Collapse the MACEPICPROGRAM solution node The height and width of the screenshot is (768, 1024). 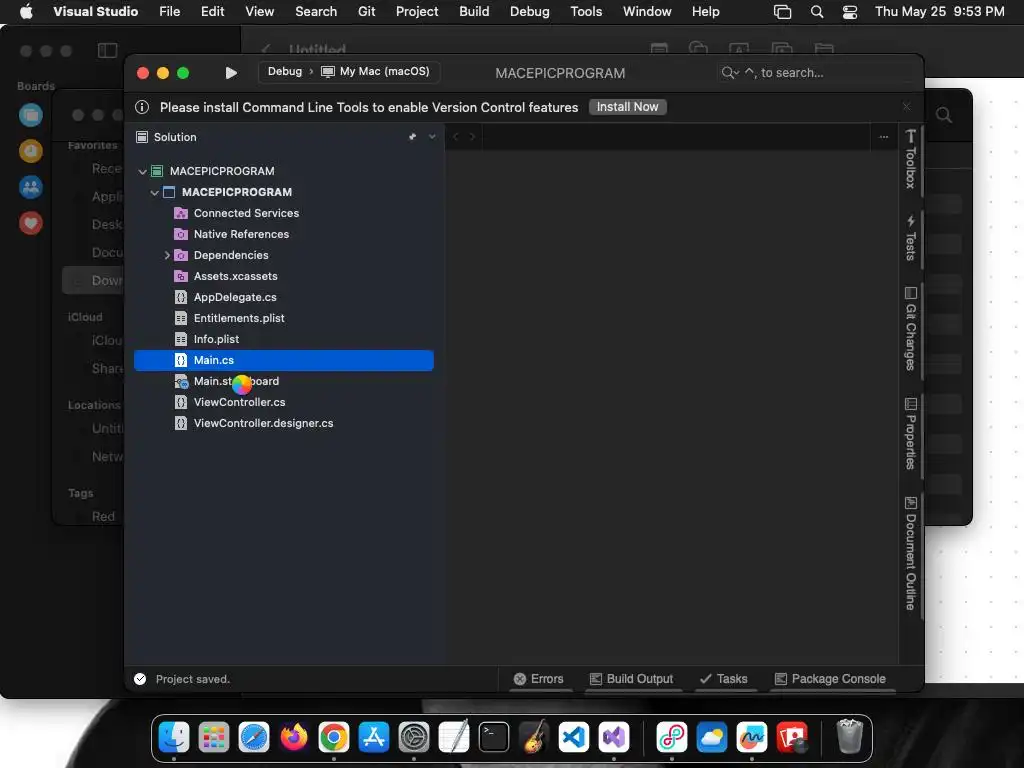(x=142, y=171)
